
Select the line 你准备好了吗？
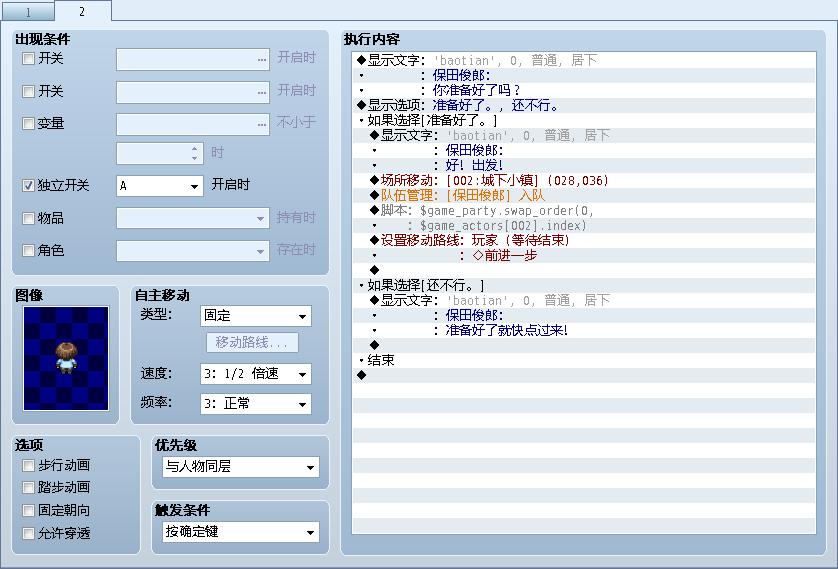(x=584, y=90)
